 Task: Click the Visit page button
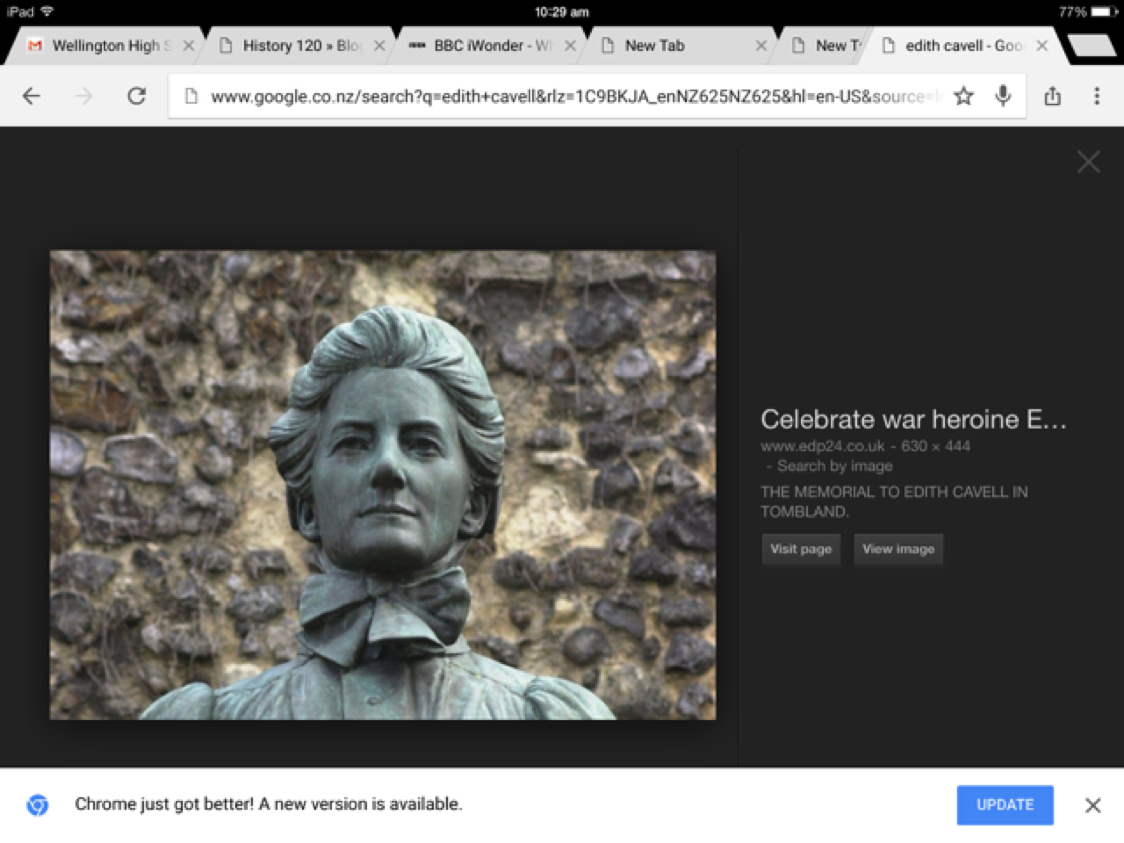800,549
